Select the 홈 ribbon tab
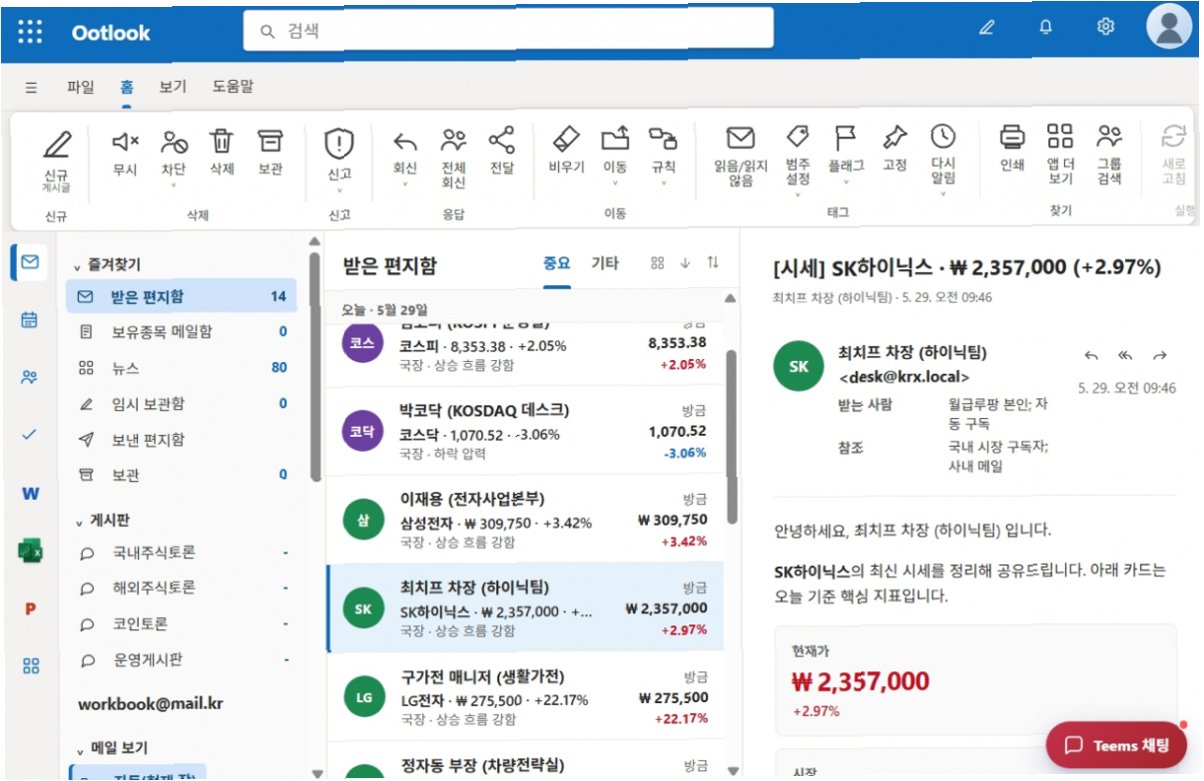 click(x=126, y=87)
